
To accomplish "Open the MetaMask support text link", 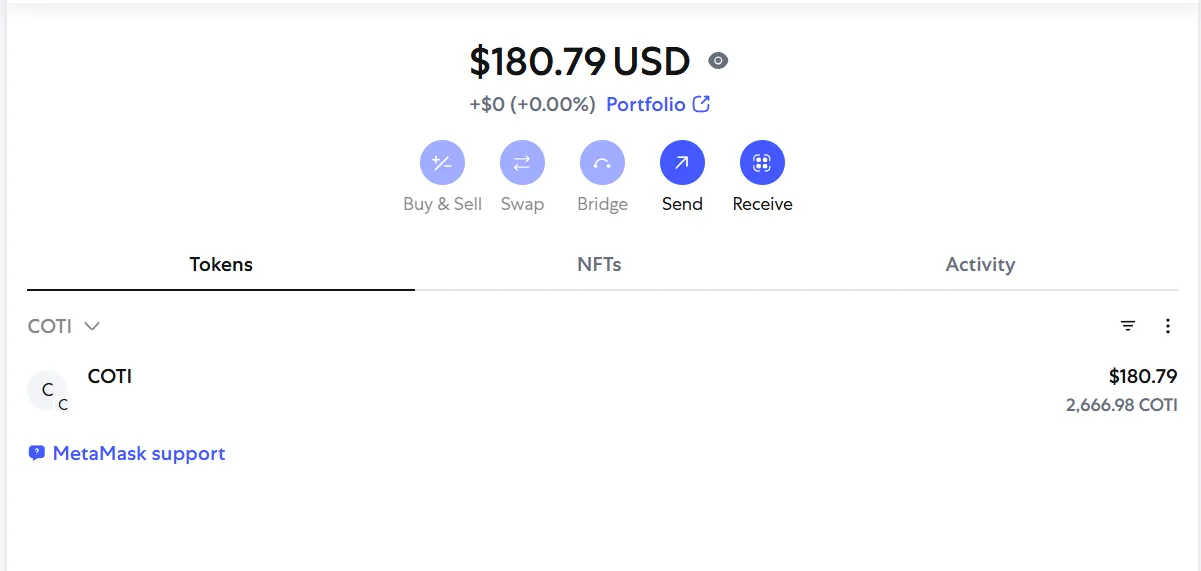I will pyautogui.click(x=139, y=454).
